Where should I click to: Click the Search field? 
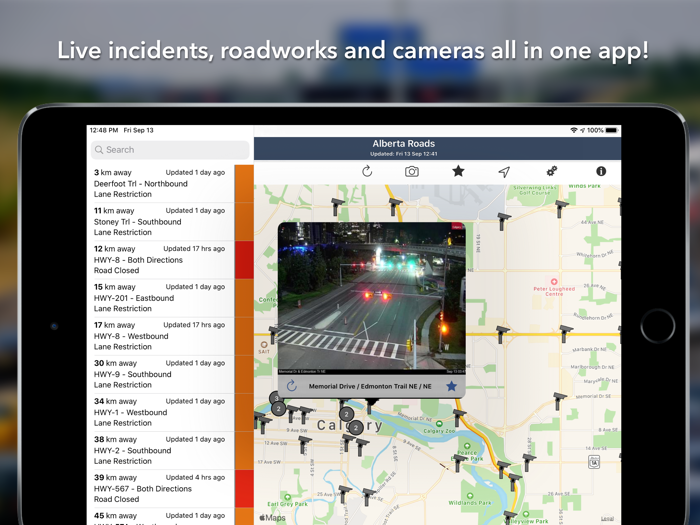[170, 150]
